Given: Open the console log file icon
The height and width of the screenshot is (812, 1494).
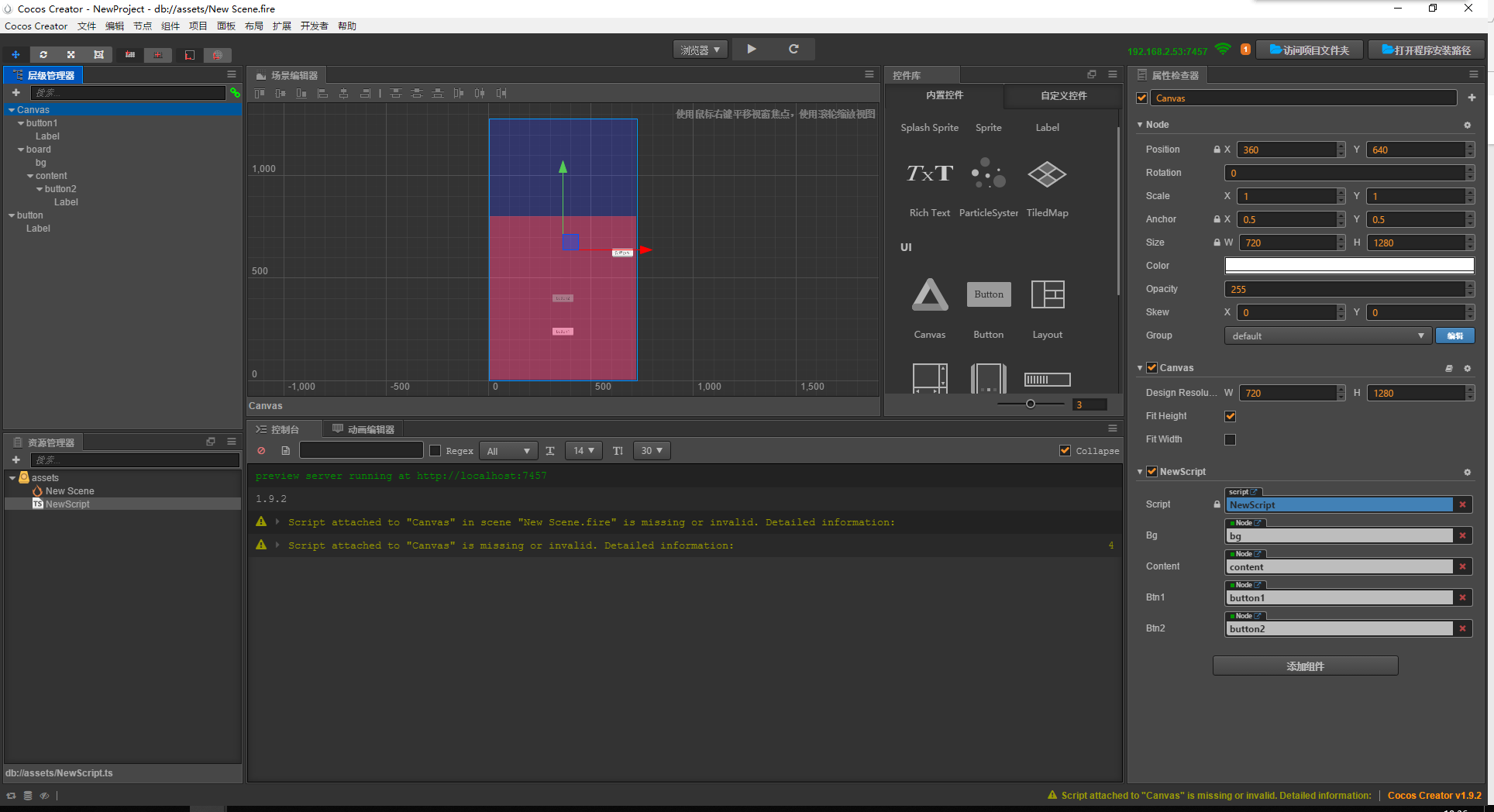Looking at the screenshot, I should coord(285,450).
